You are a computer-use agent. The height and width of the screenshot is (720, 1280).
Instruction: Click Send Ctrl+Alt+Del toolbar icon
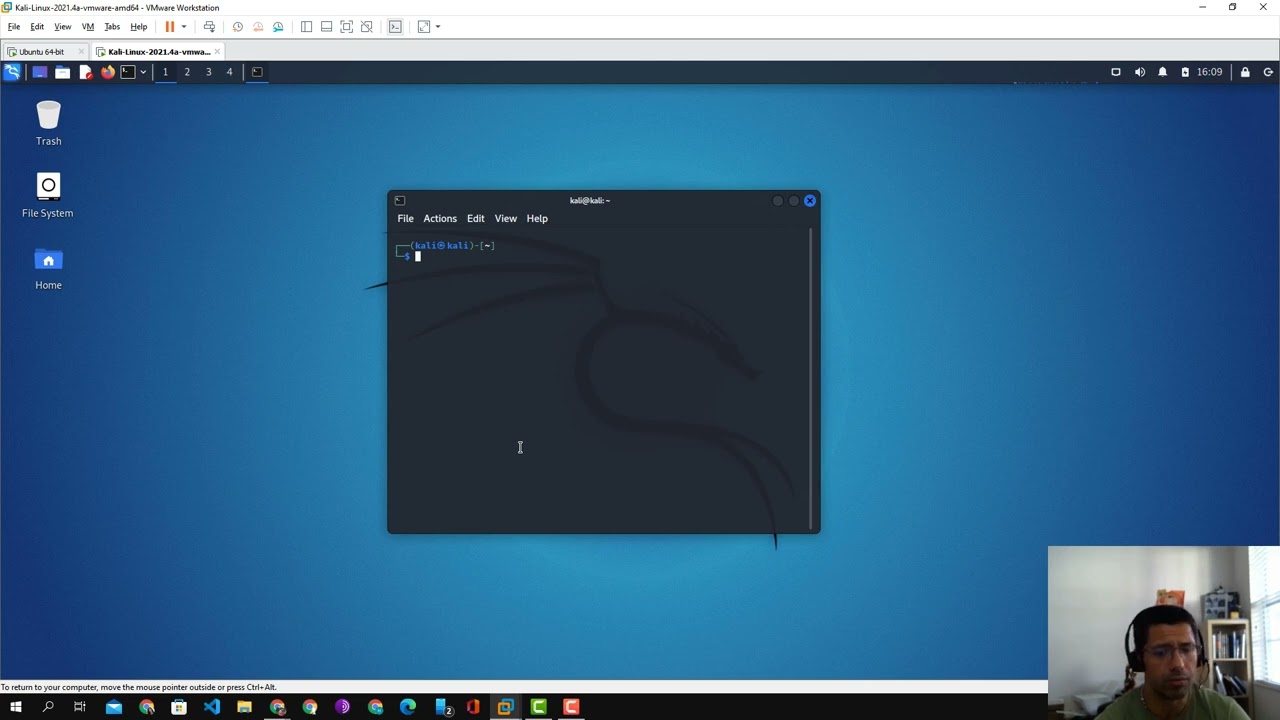209,27
